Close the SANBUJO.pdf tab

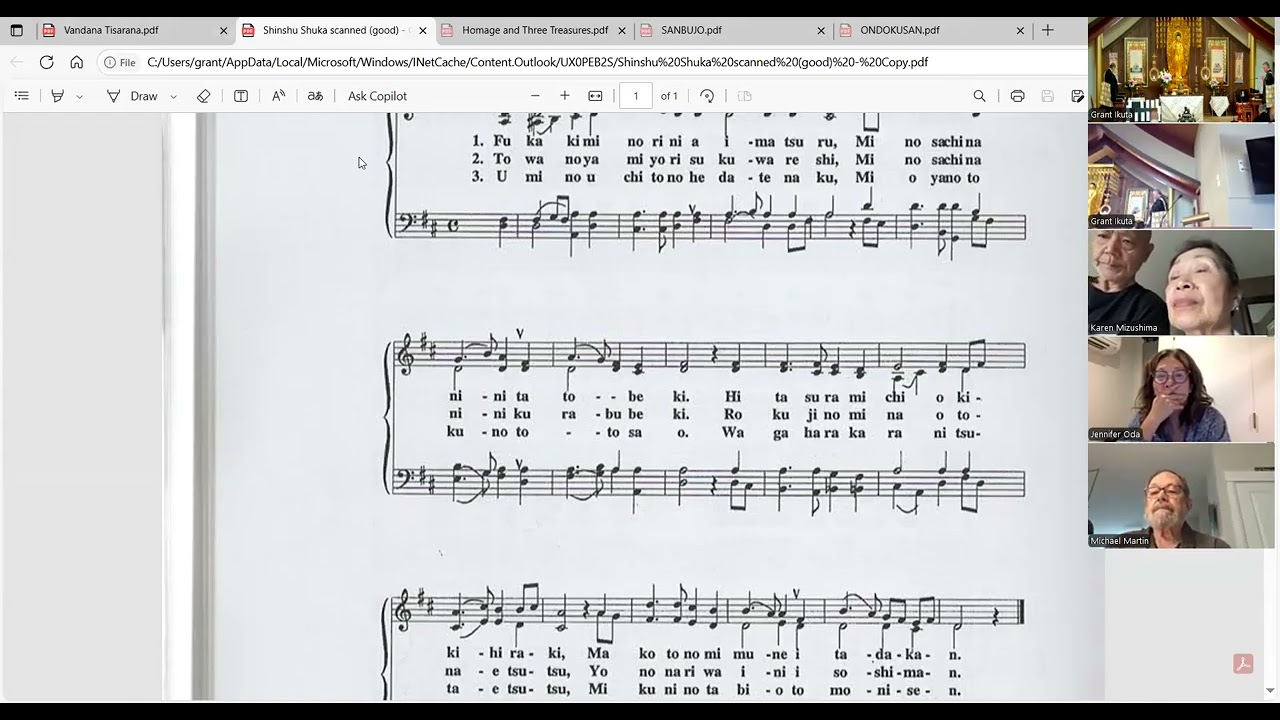[821, 31]
